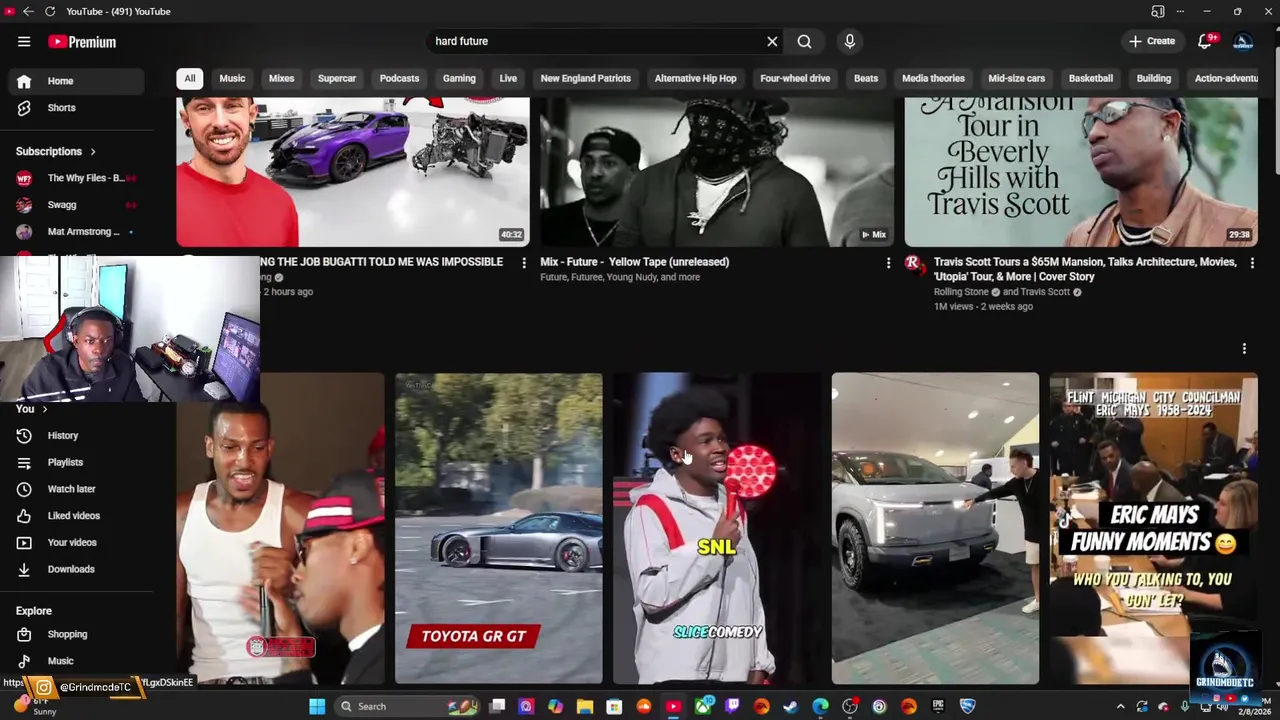The image size is (1280, 720).
Task: Select the Music filter chip
Action: click(232, 78)
